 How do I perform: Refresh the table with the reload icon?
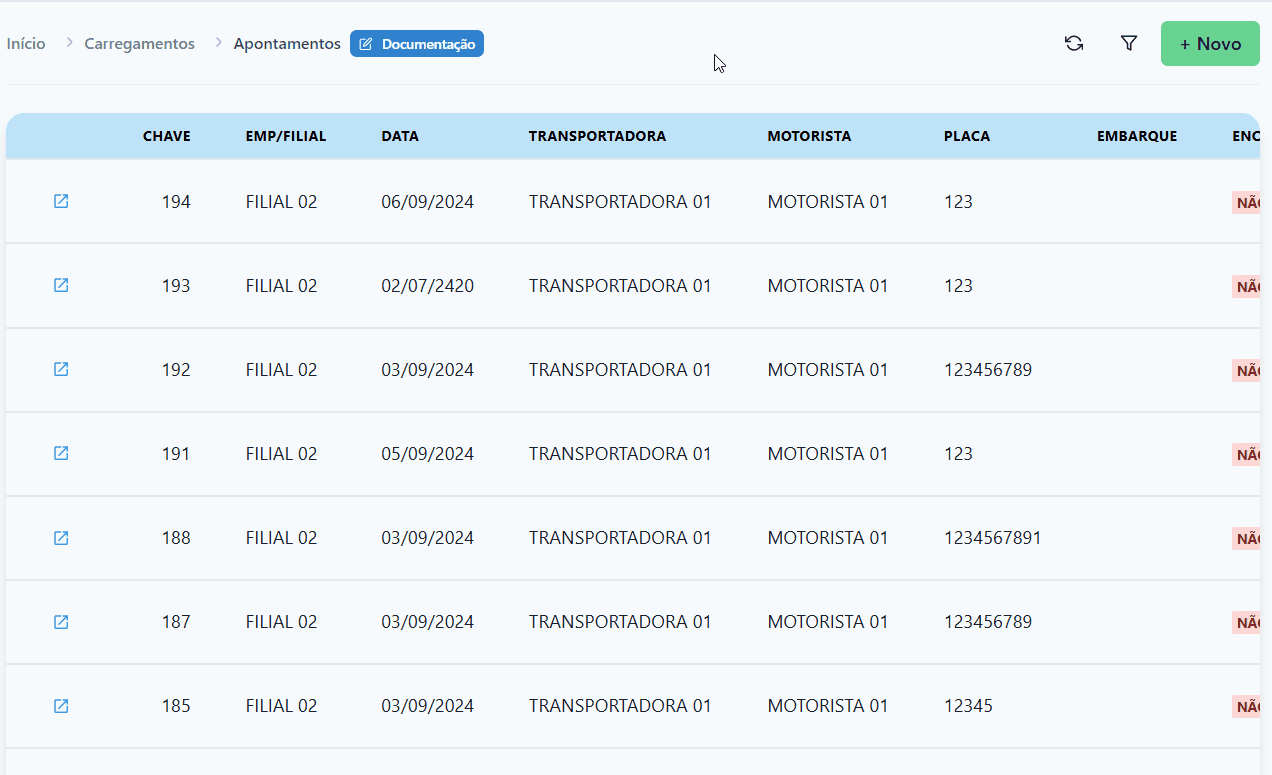(1074, 44)
